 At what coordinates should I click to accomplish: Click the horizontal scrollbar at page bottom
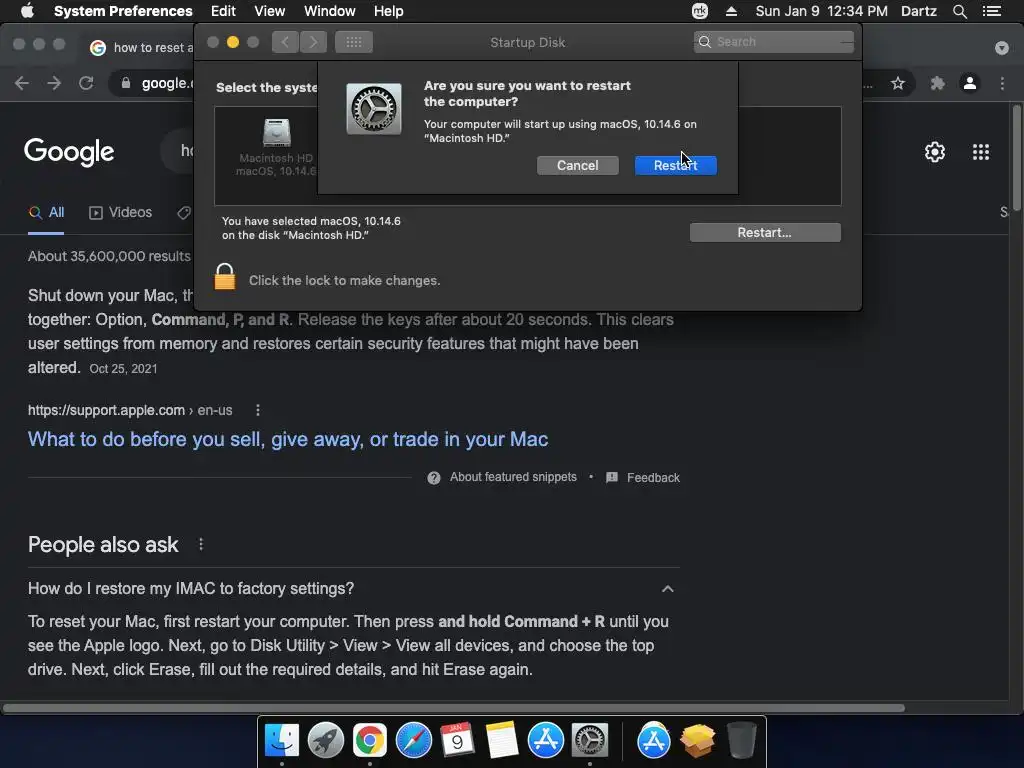(x=454, y=708)
